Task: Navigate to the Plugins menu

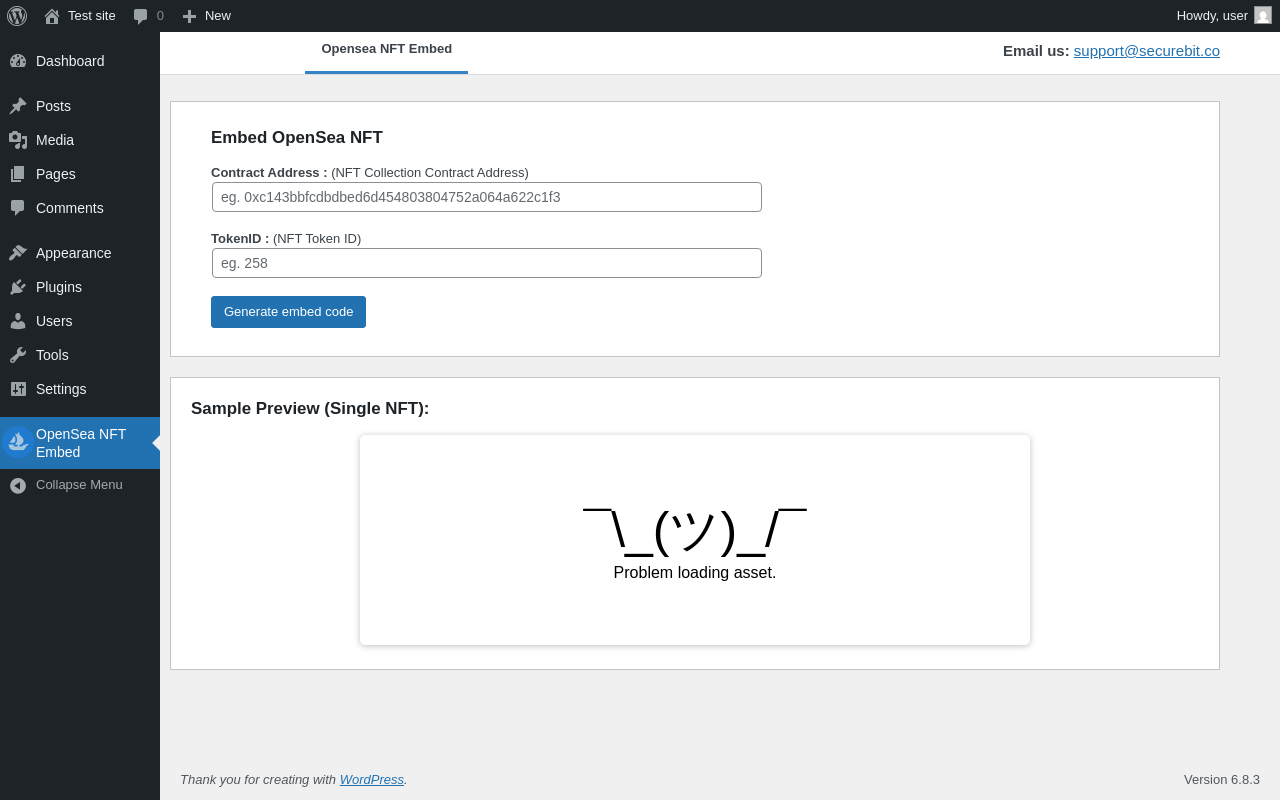Action: [80, 287]
